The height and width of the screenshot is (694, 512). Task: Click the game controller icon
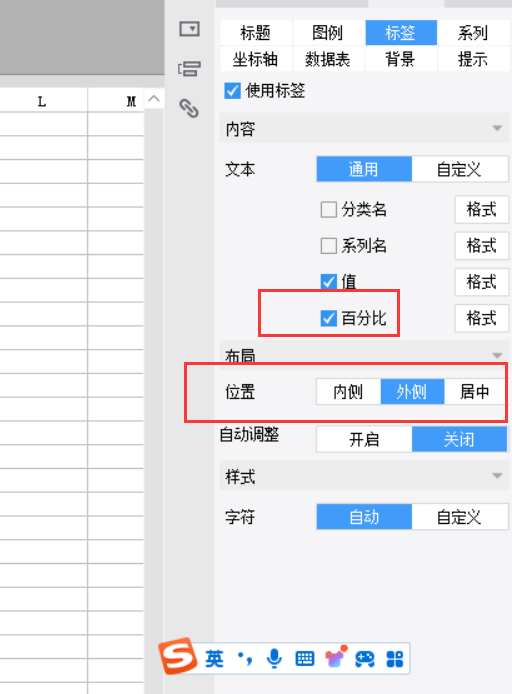pyautogui.click(x=365, y=659)
